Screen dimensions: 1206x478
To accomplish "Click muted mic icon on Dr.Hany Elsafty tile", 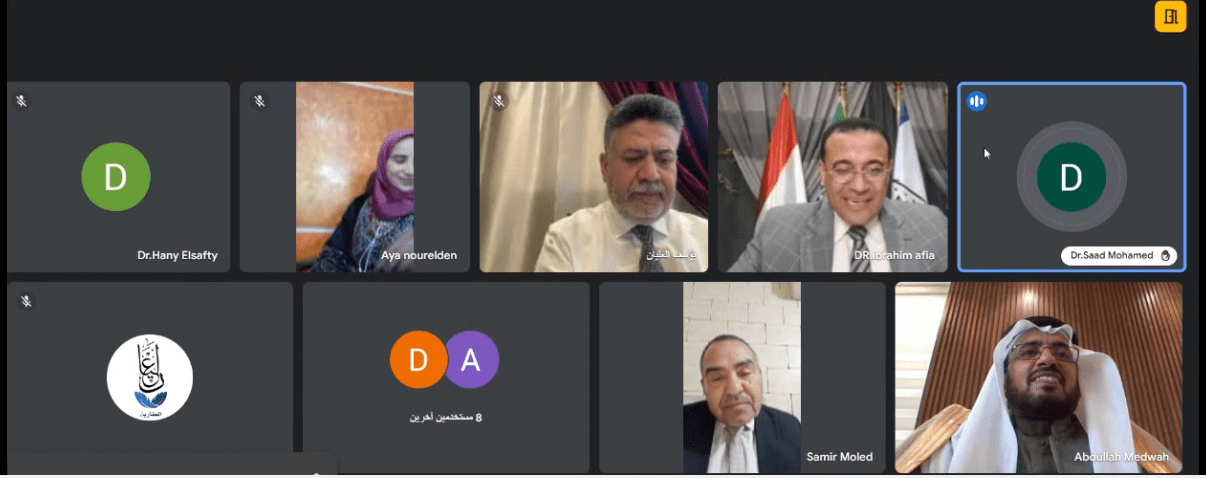I will tap(22, 101).
